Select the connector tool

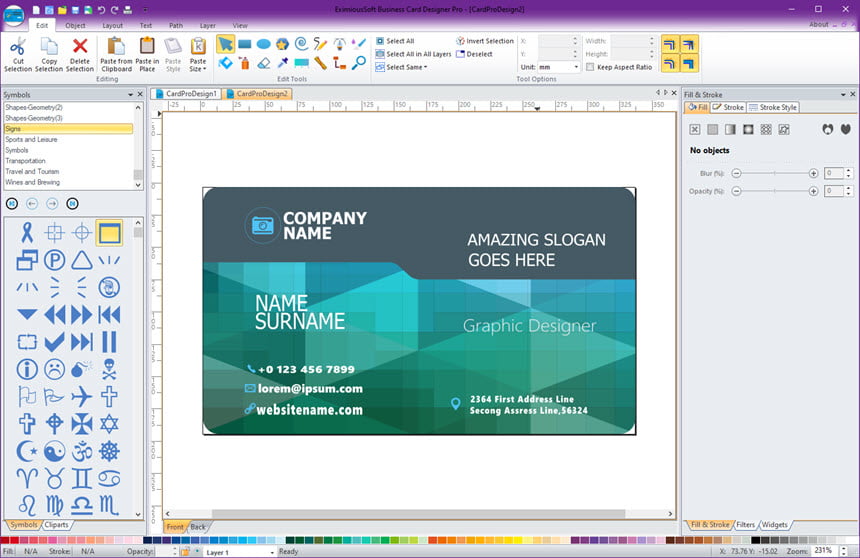[340, 63]
